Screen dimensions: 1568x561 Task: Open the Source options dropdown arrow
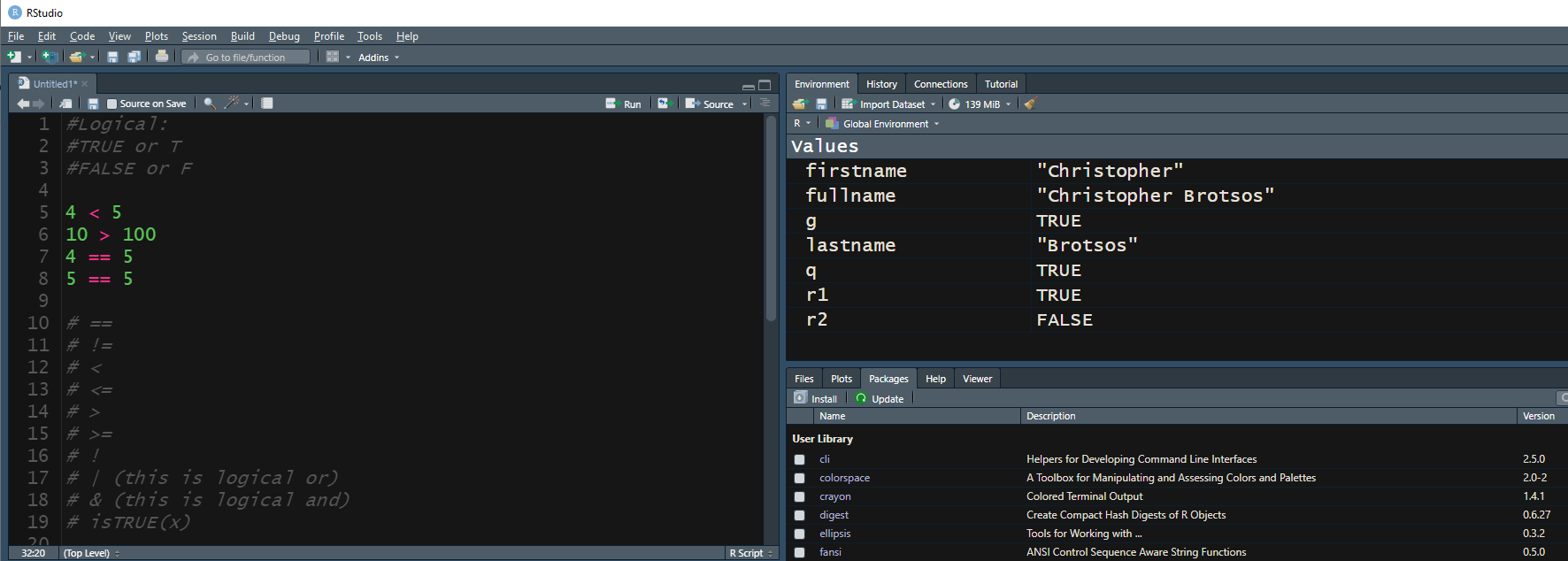[x=744, y=104]
